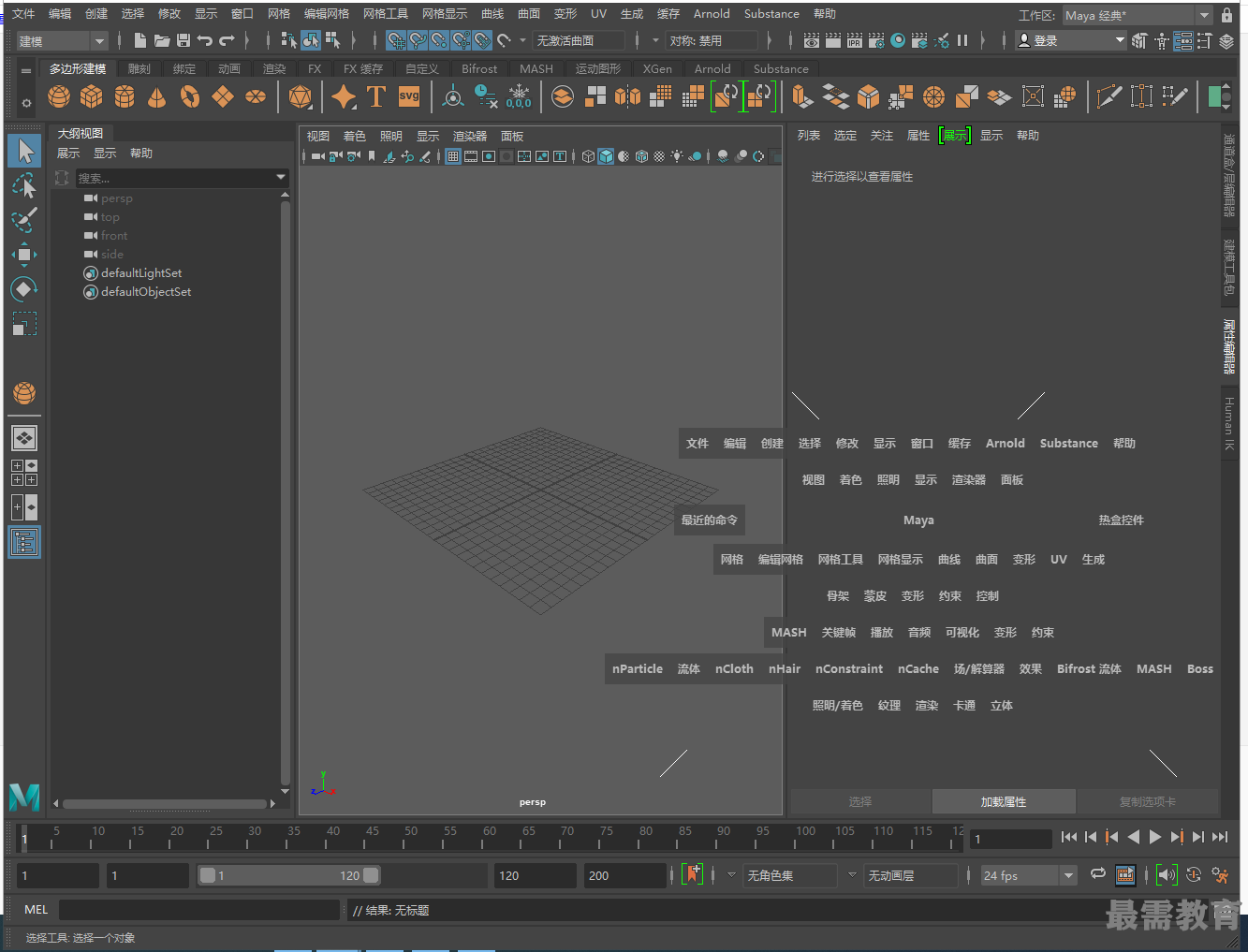Create a polygon cube from the shelf
Screen dimensions: 1248x952
point(92,96)
